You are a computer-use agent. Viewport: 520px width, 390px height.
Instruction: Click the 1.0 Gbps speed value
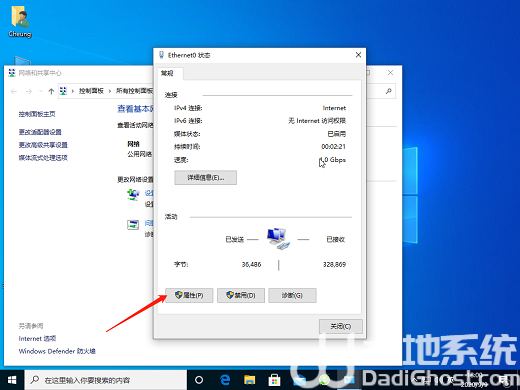click(333, 160)
